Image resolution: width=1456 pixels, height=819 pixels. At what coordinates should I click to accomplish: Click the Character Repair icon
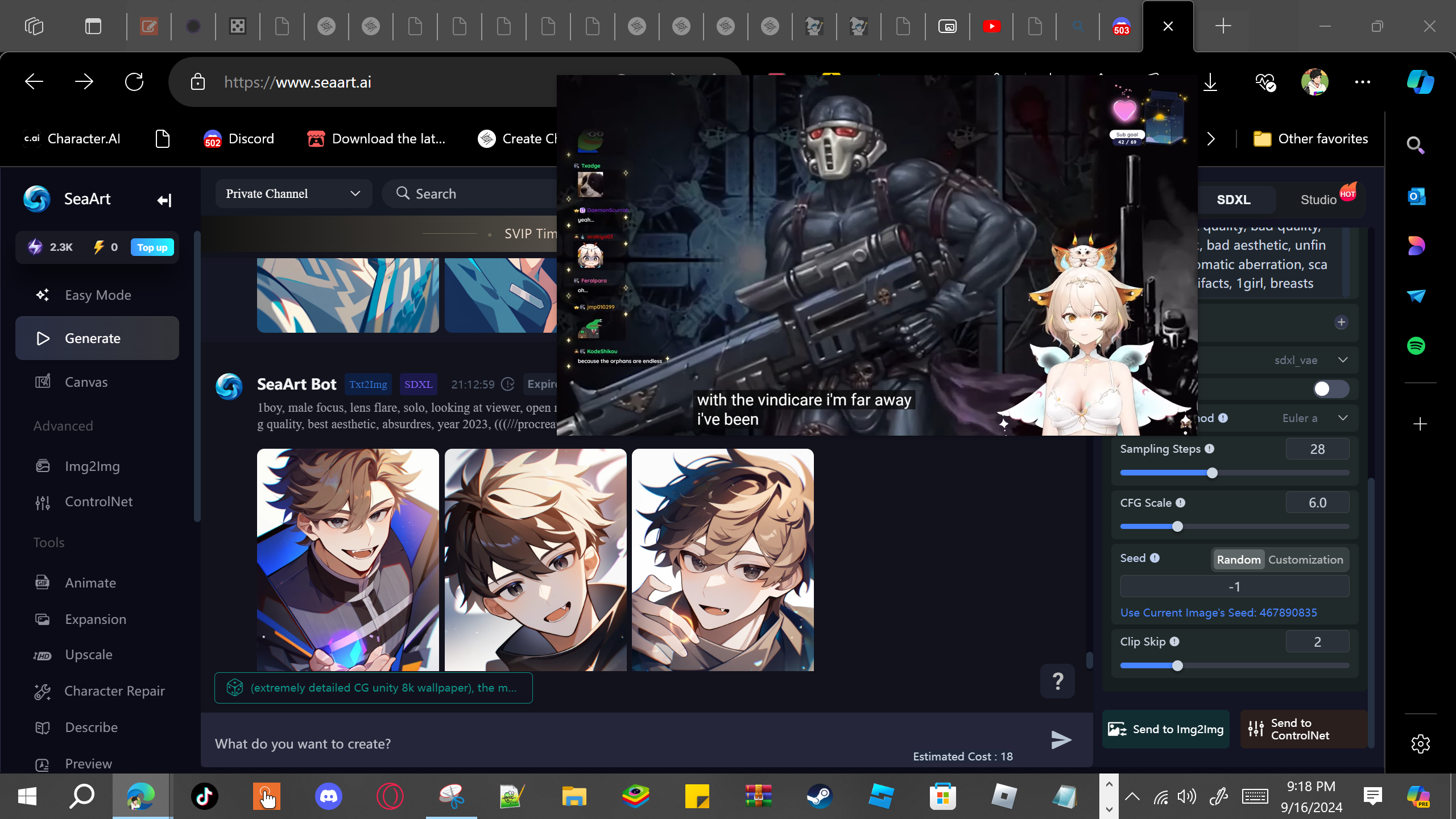(43, 691)
